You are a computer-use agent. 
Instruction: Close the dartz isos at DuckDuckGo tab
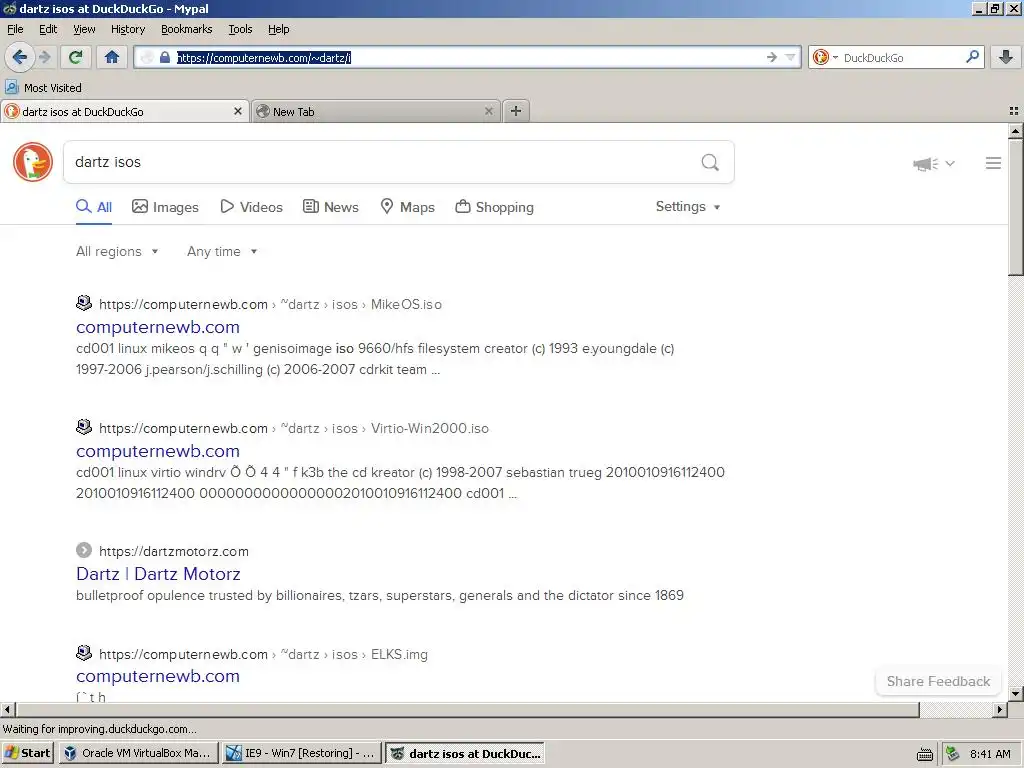[x=238, y=111]
